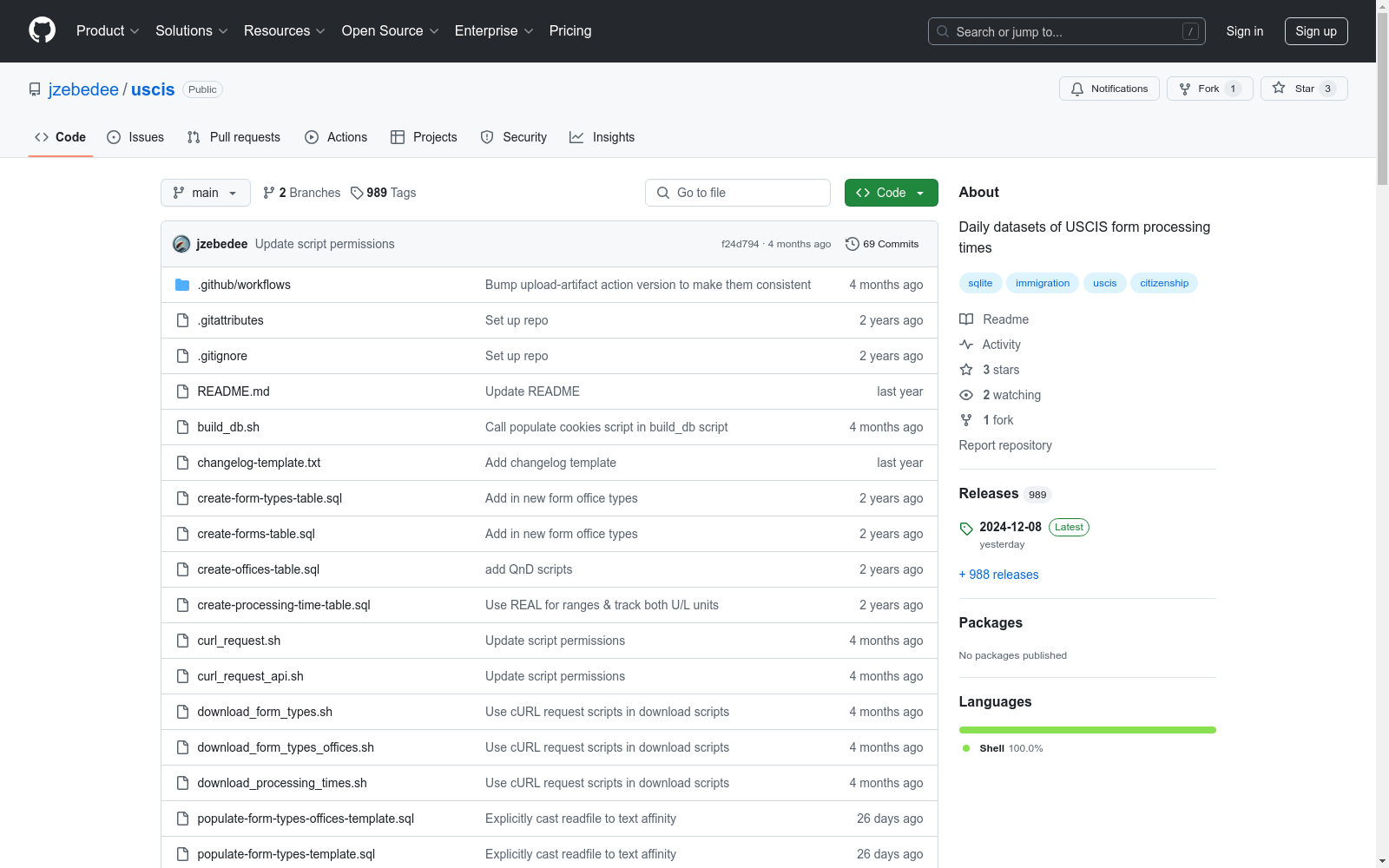This screenshot has width=1389, height=868.
Task: Click the file icon for .gitattributes
Action: (182, 320)
